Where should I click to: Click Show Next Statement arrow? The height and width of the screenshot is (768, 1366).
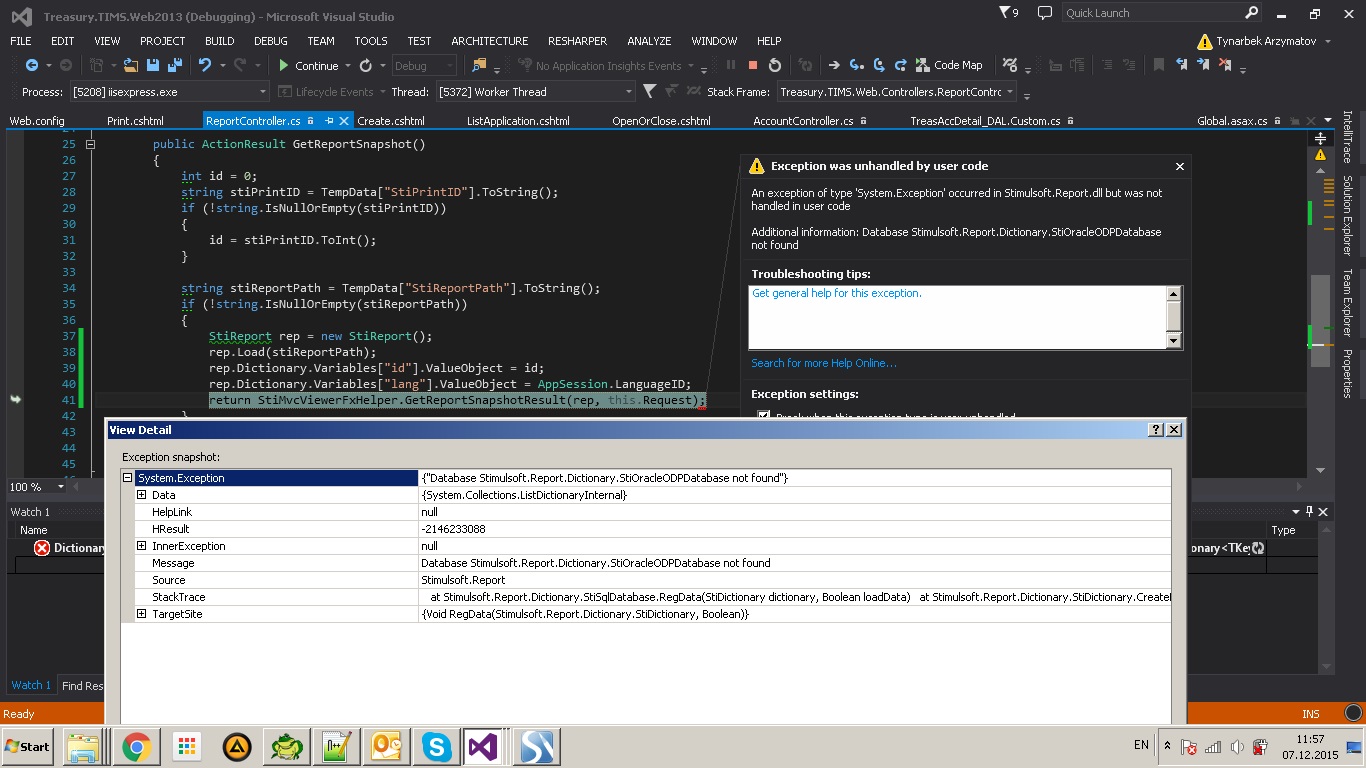834,65
